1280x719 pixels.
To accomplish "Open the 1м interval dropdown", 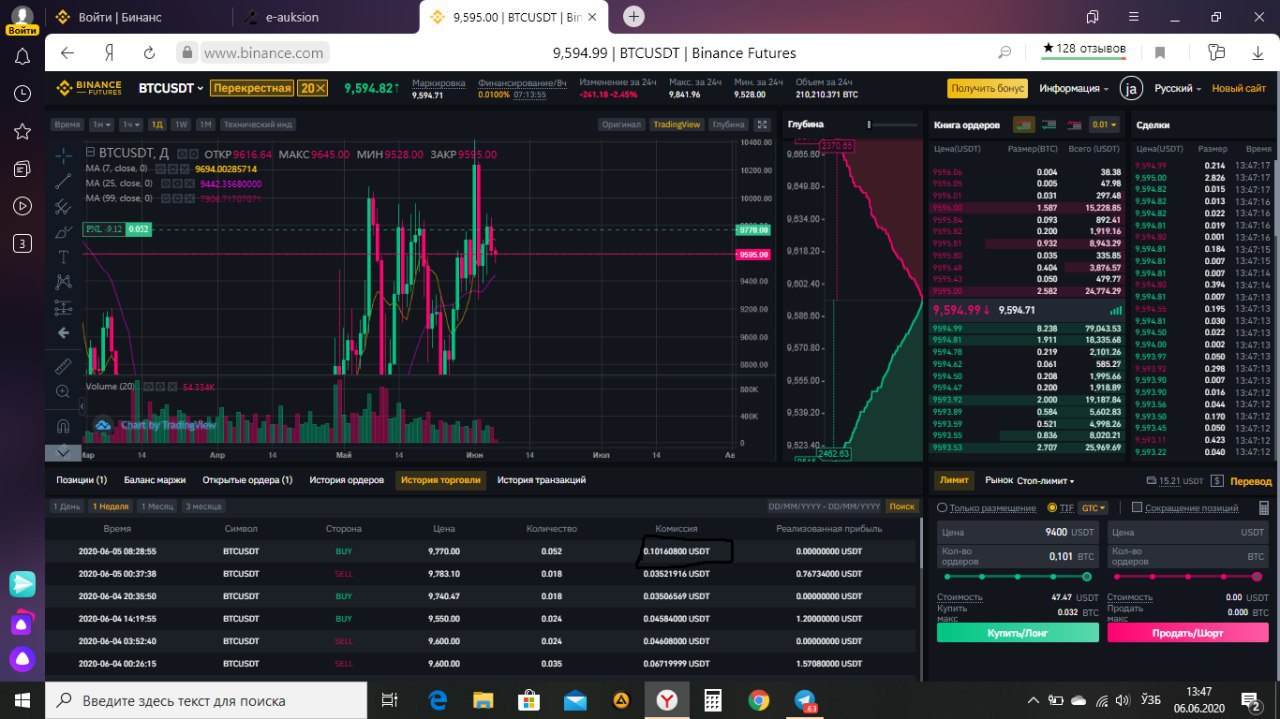I will [x=101, y=125].
